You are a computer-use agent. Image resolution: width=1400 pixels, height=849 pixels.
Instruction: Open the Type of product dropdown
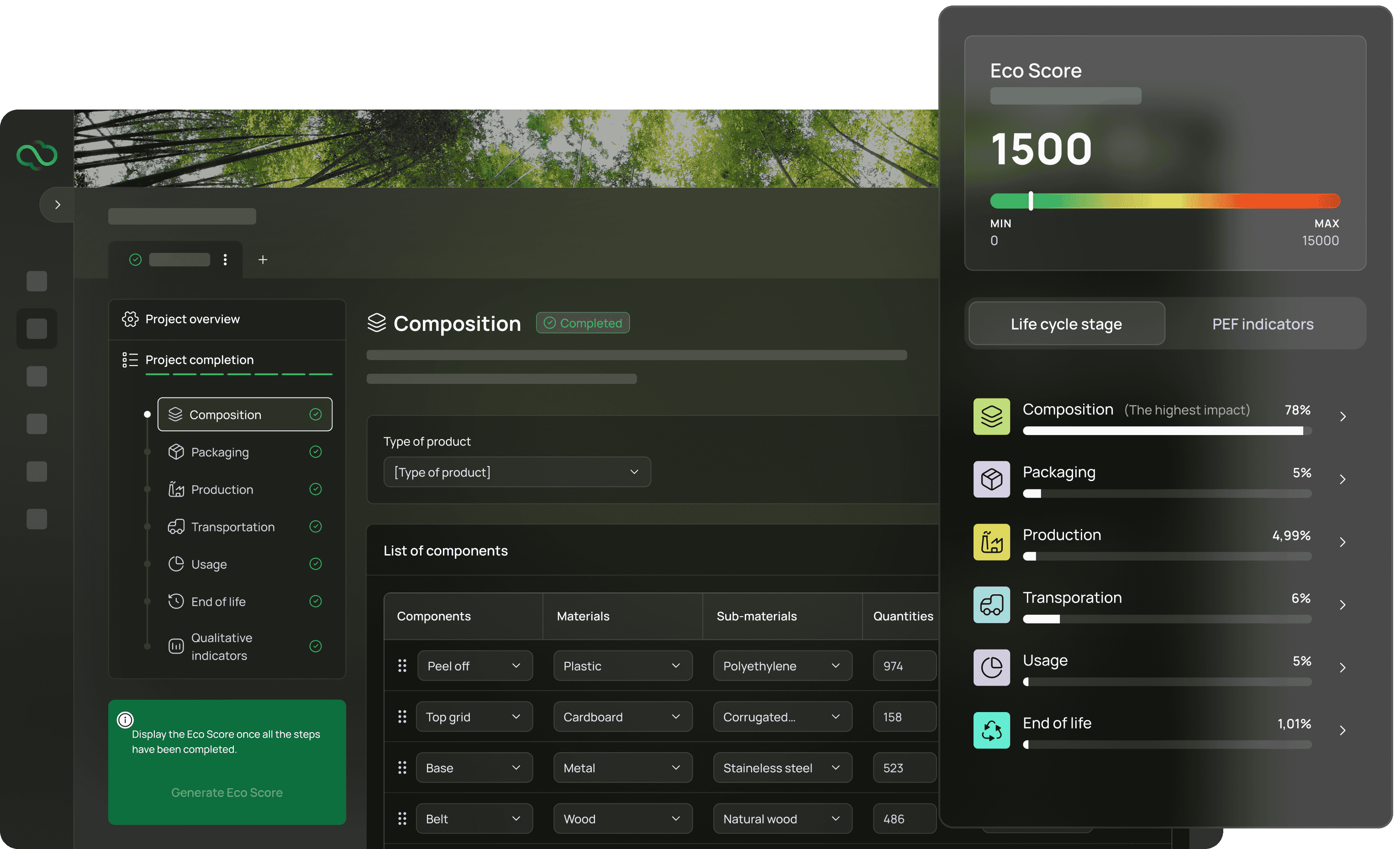[516, 472]
